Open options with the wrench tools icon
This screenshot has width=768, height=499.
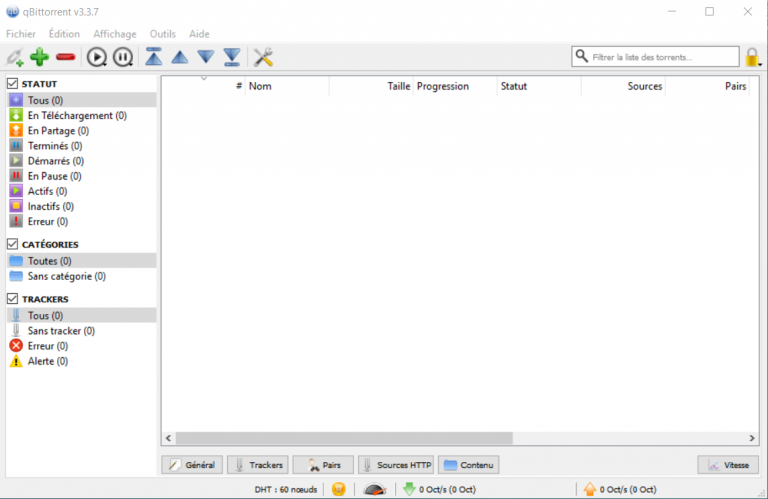263,57
